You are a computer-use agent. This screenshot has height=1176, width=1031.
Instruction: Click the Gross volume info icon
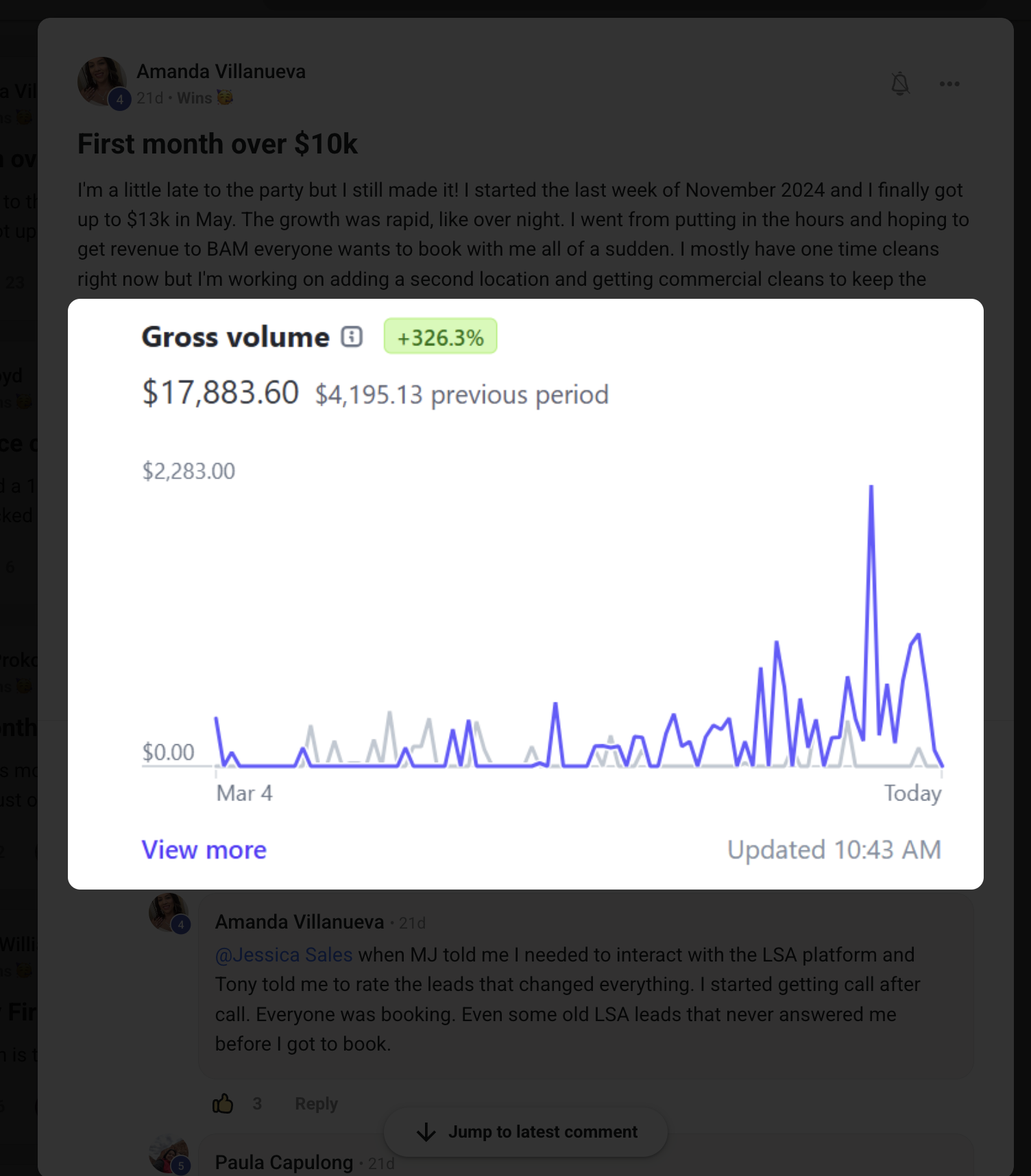[352, 337]
